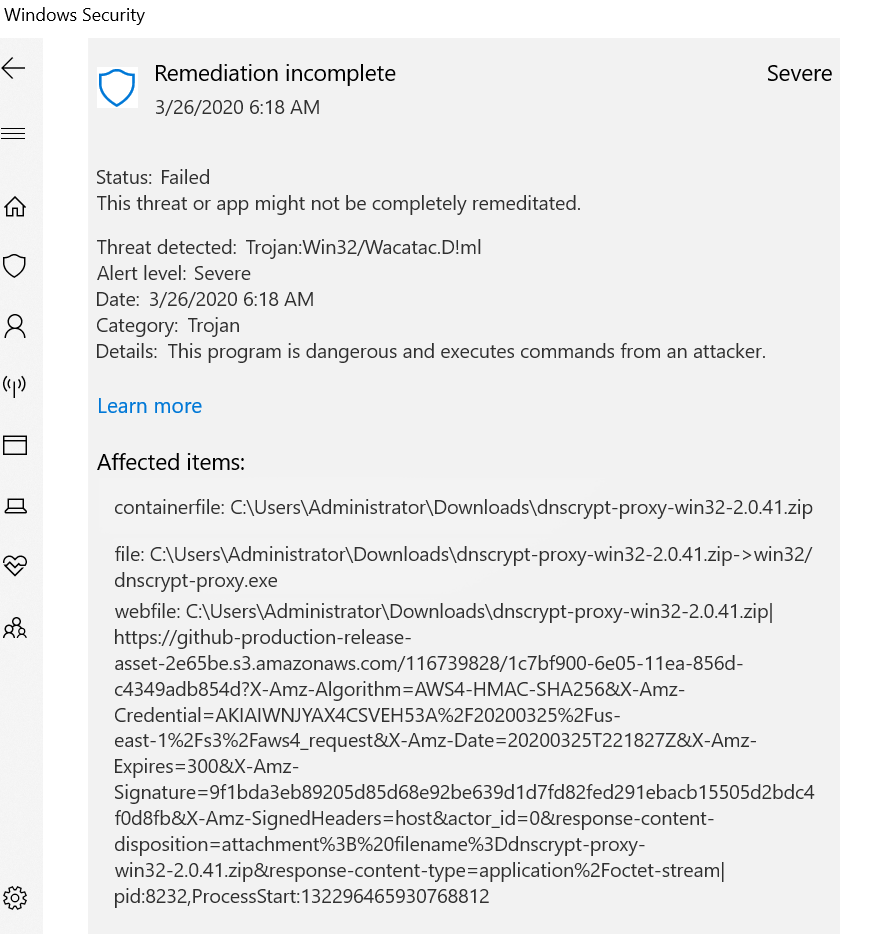Open Device performance & health heart icon
885x934 pixels.
[14, 566]
